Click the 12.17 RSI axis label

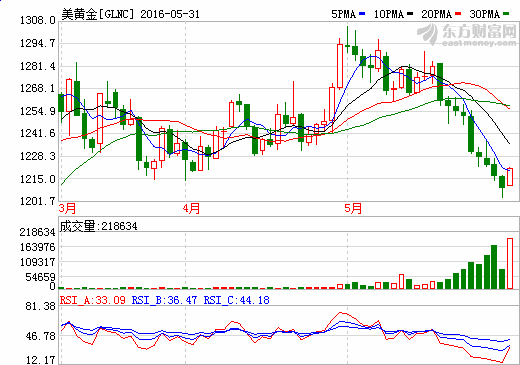pyautogui.click(x=40, y=360)
